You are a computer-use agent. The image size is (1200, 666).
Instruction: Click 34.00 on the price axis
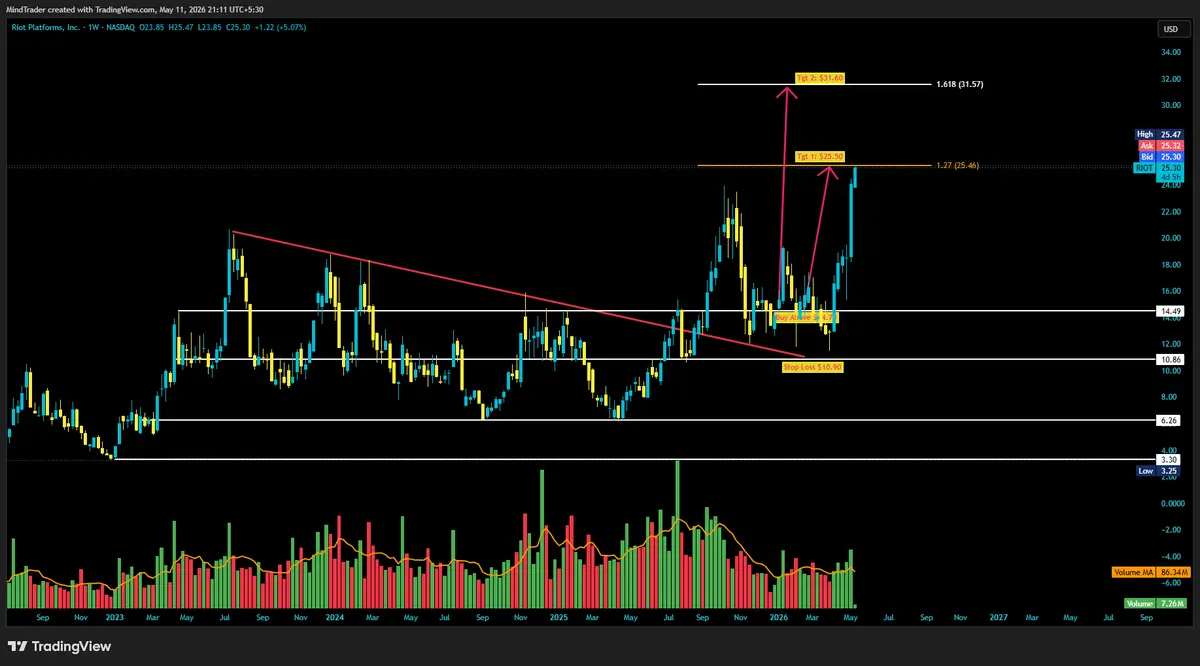click(1171, 52)
